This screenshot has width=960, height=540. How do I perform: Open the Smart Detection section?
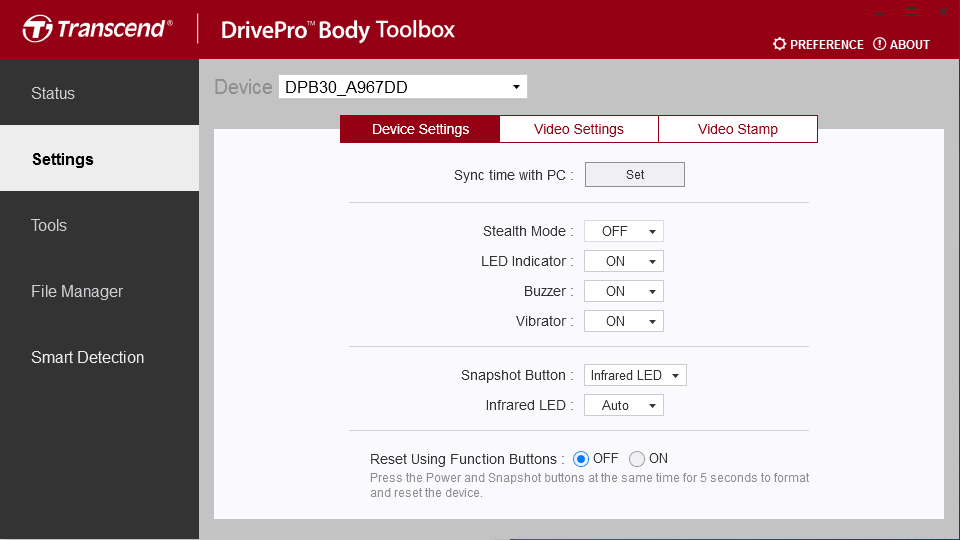click(x=99, y=357)
